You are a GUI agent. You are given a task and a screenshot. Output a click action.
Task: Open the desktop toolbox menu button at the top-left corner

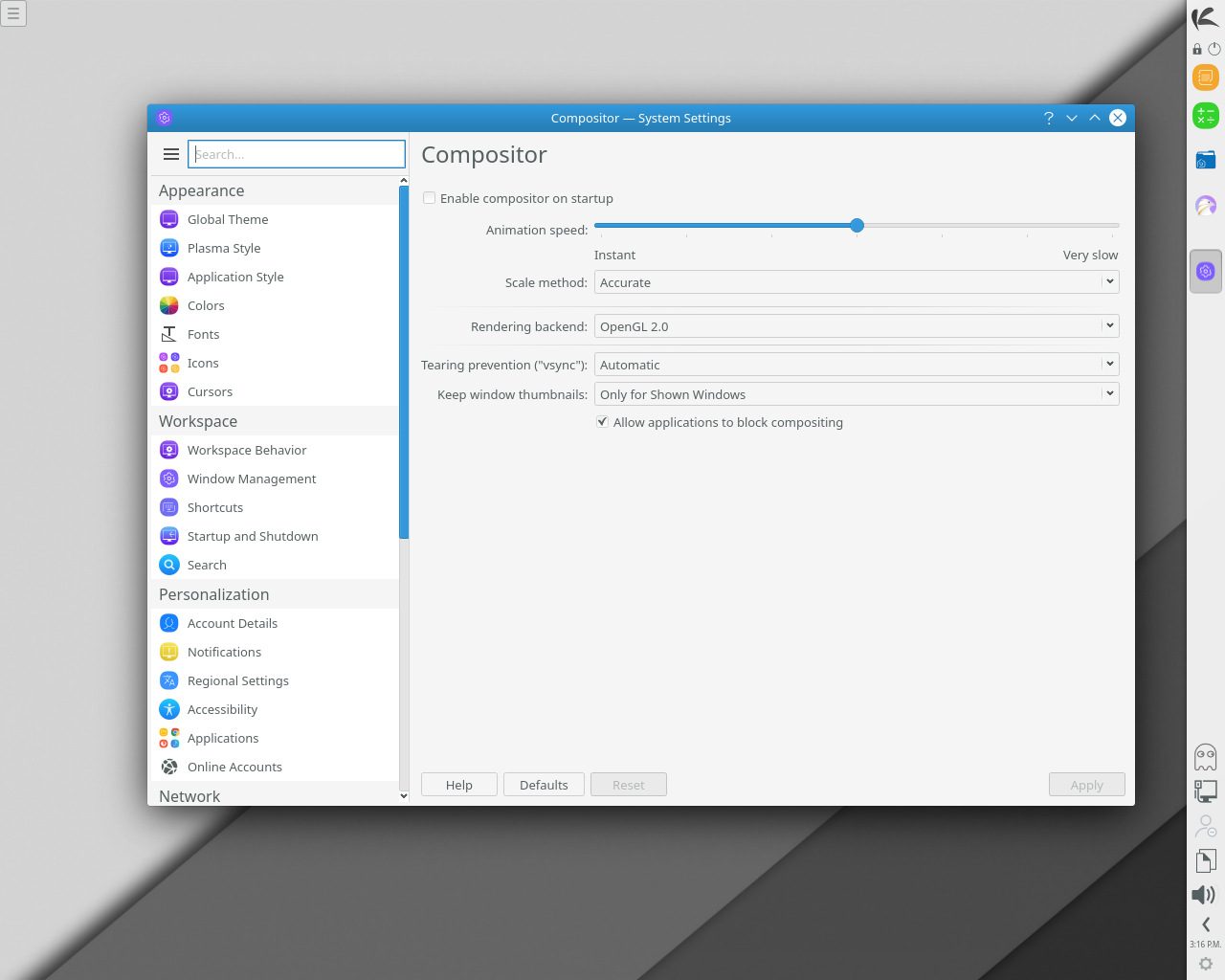click(x=13, y=13)
